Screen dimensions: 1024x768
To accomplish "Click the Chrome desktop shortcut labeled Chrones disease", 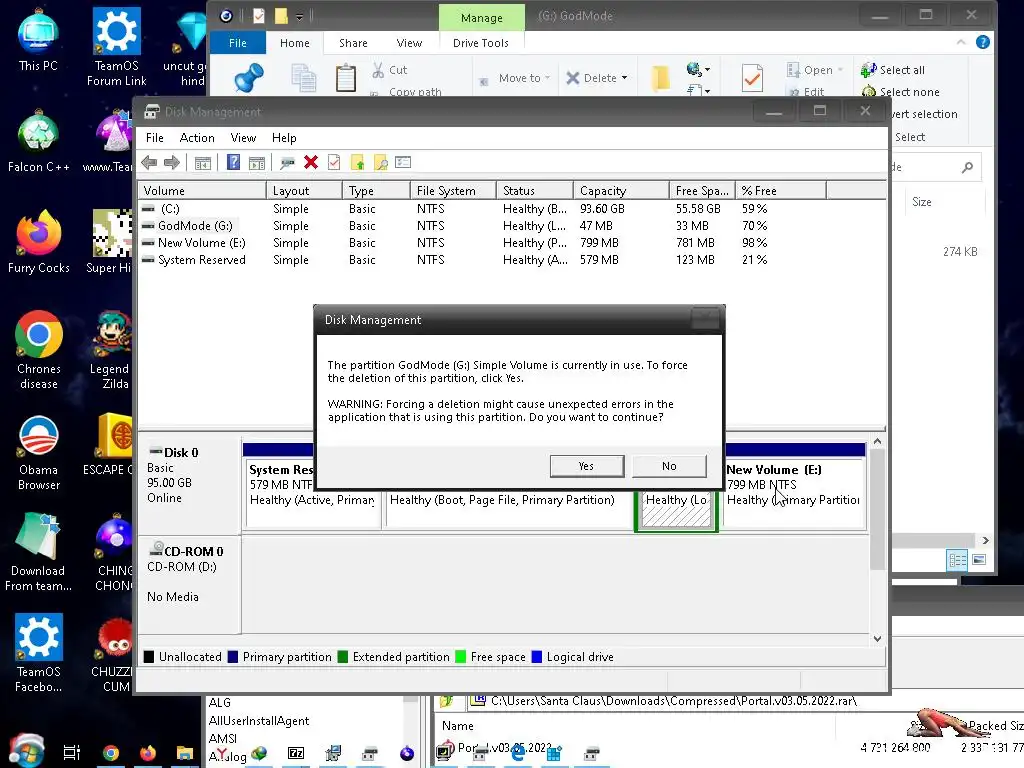I will coord(39,350).
